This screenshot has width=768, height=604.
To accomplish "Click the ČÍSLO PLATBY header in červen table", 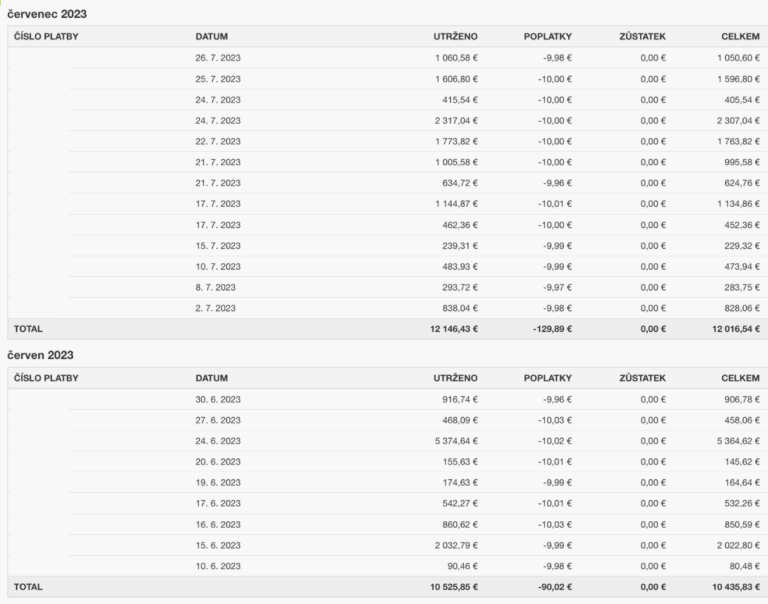I will pos(46,378).
